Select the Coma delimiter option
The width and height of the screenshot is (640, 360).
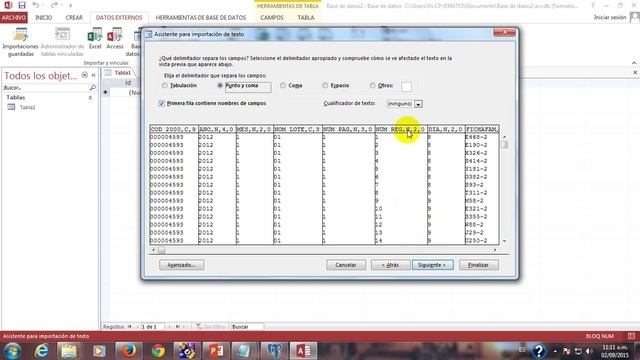click(283, 86)
